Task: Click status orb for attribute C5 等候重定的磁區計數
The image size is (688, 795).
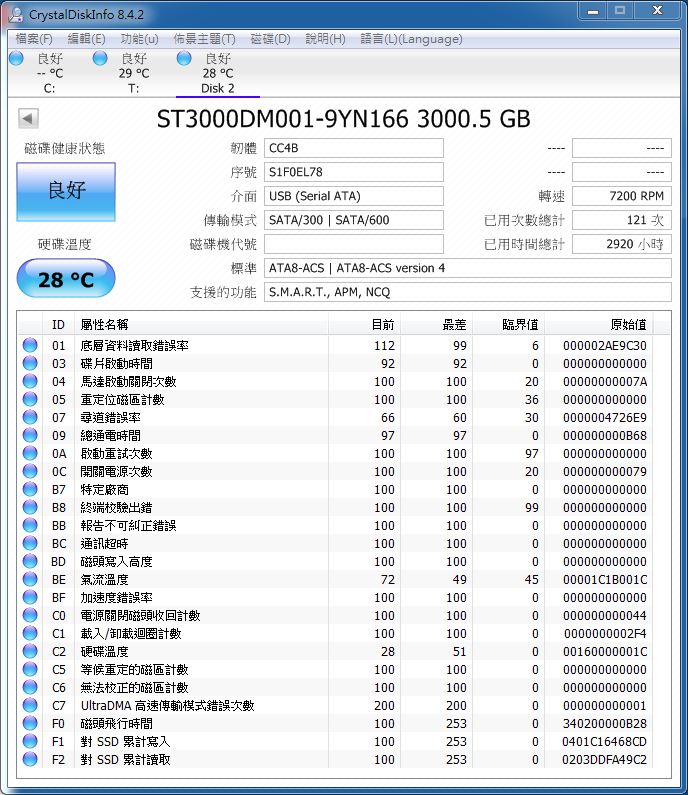Action: pos(30,669)
